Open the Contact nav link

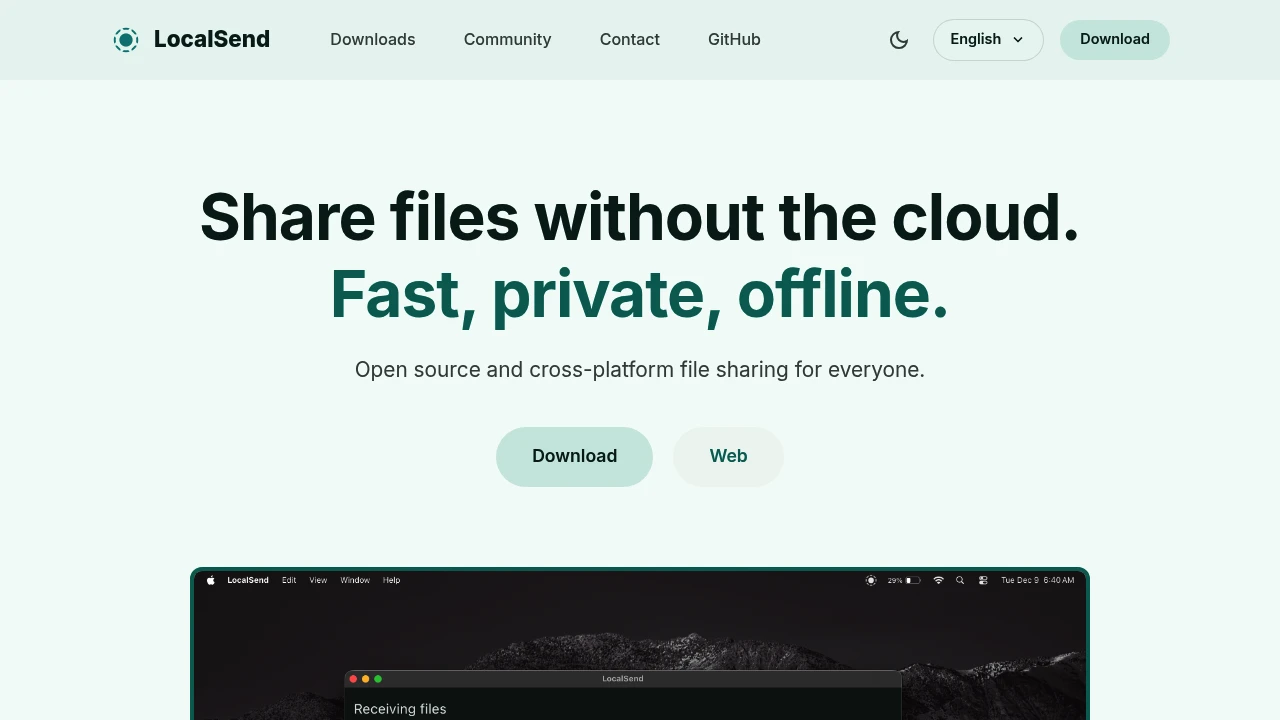(630, 40)
